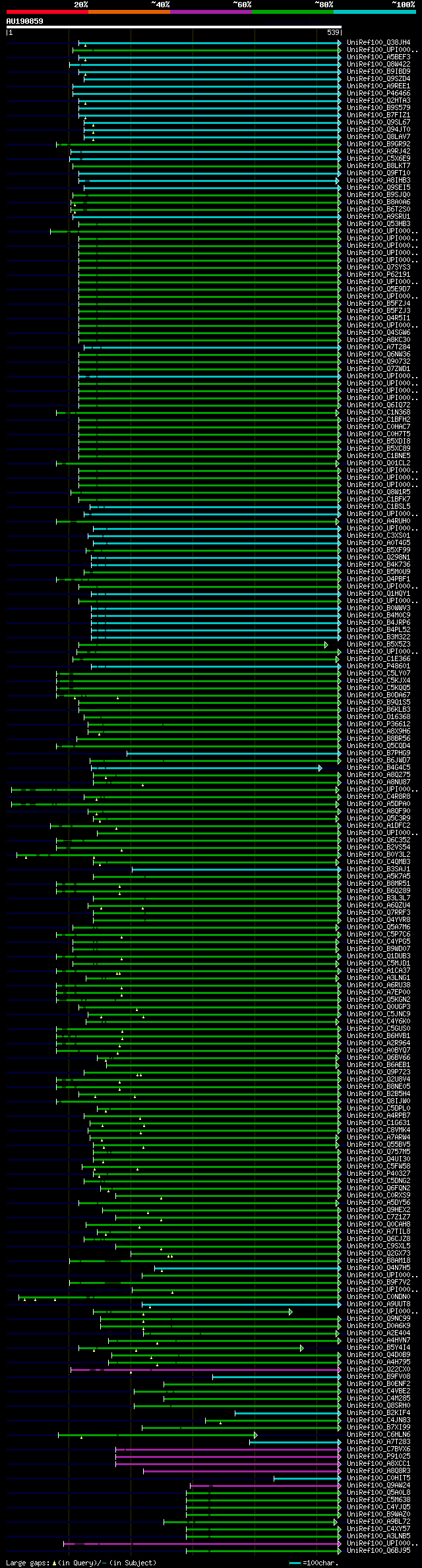This screenshot has width=422, height=1568.
Task: Click UniRef100_Q6BJ95 label
Action: coord(378,1551)
